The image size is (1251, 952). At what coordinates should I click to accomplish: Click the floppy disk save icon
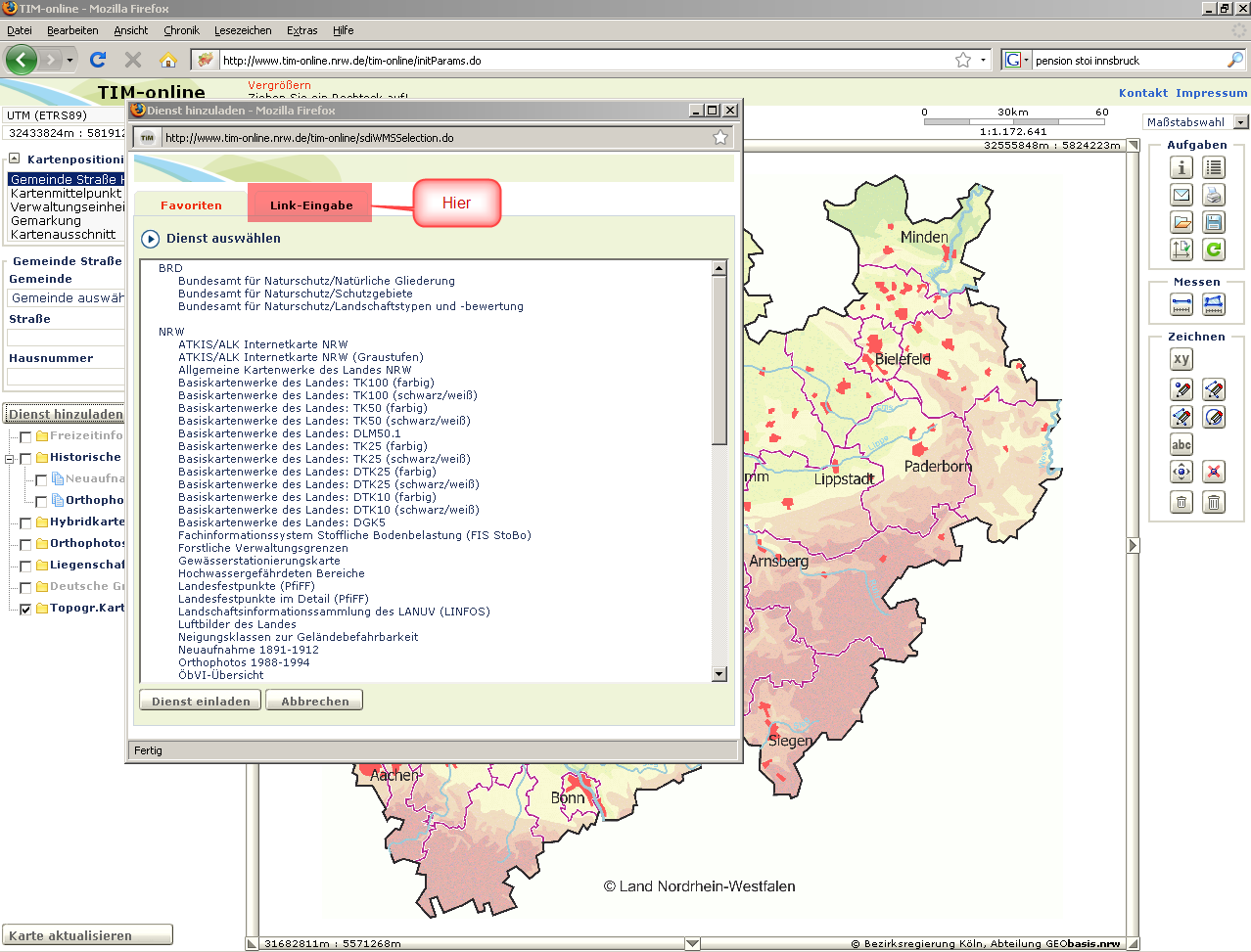pyautogui.click(x=1214, y=222)
